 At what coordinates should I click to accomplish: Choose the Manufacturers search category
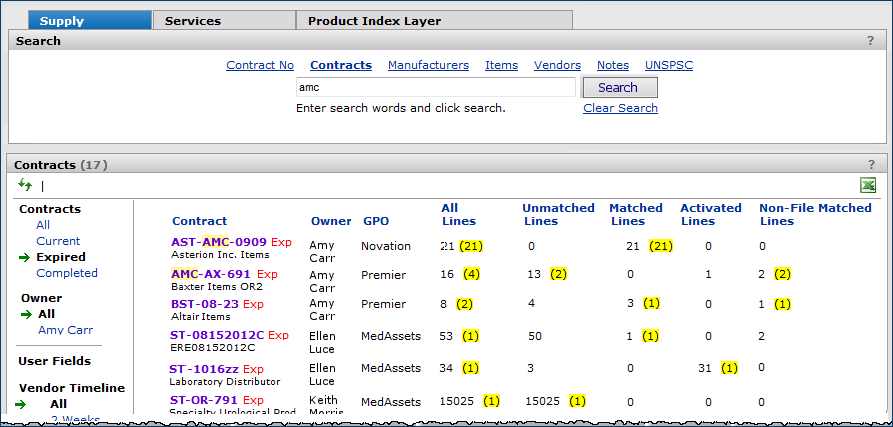click(428, 65)
